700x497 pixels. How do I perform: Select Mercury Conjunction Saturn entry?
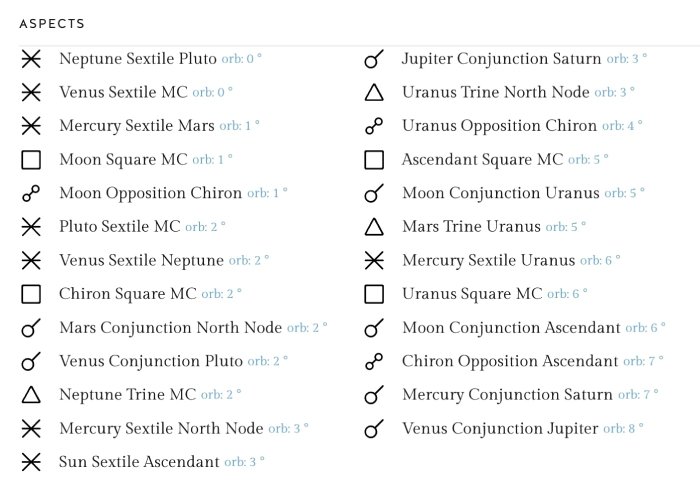click(x=507, y=395)
